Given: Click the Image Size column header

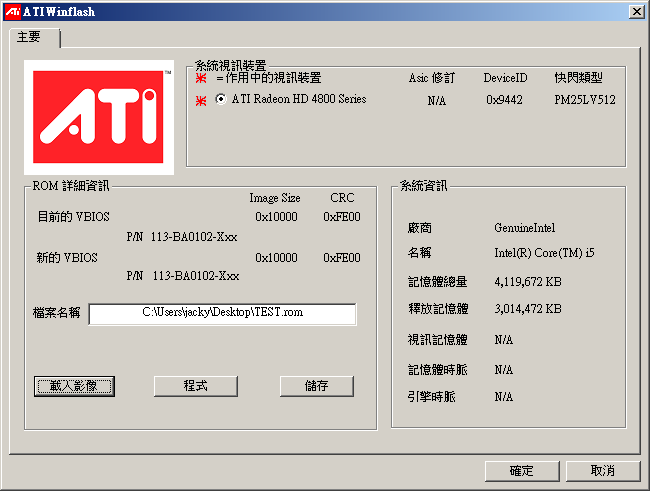Looking at the screenshot, I should tap(275, 198).
